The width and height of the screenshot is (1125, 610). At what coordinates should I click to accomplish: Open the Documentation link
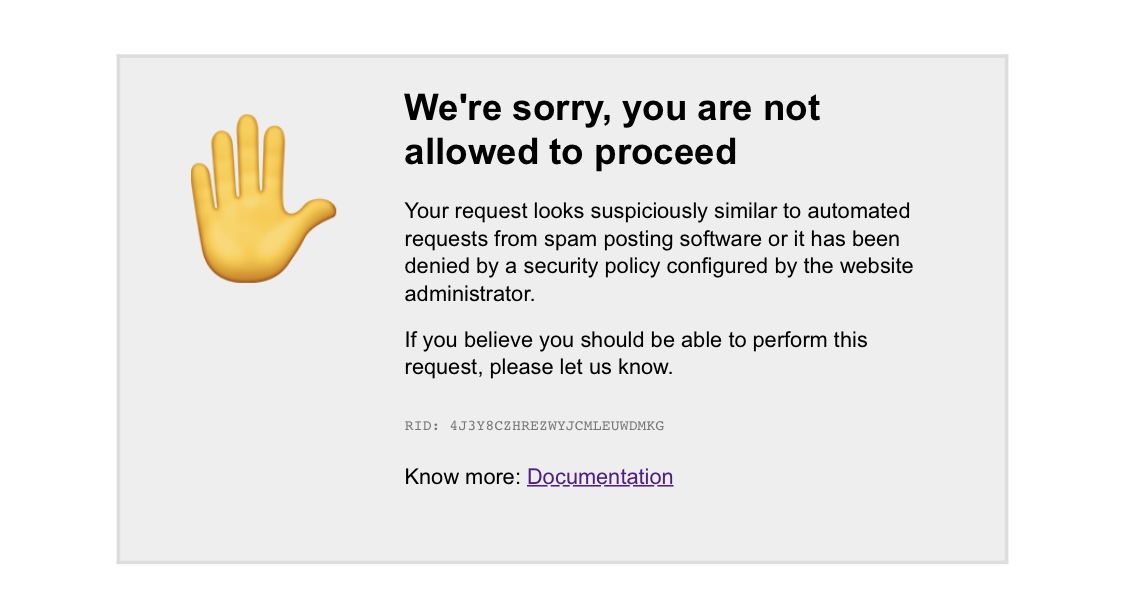click(600, 477)
